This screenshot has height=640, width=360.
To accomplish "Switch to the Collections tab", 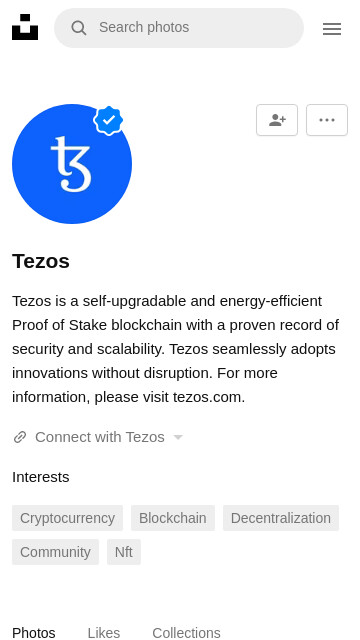I will pyautogui.click(x=187, y=633).
